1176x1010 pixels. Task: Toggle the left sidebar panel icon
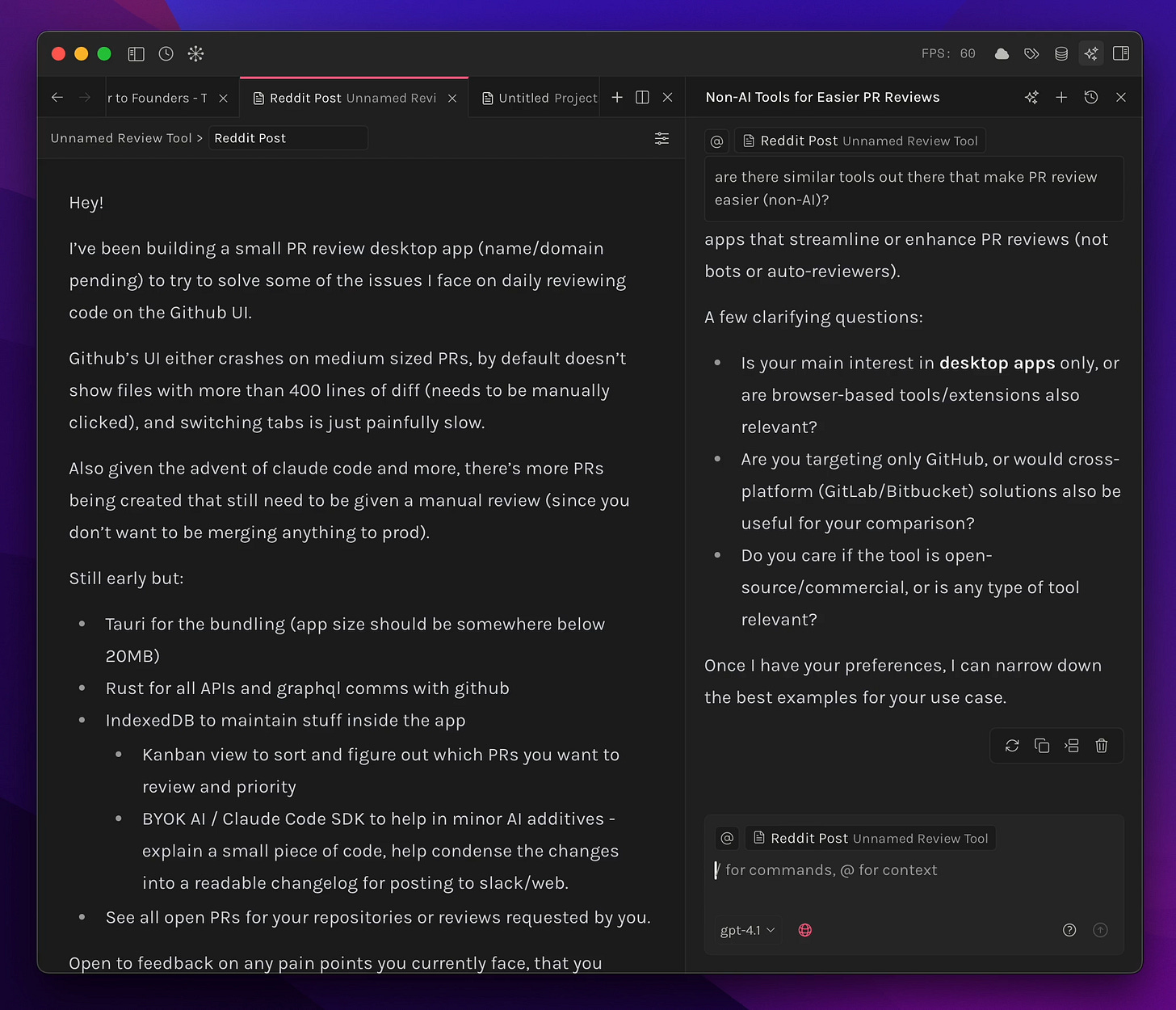[x=136, y=54]
